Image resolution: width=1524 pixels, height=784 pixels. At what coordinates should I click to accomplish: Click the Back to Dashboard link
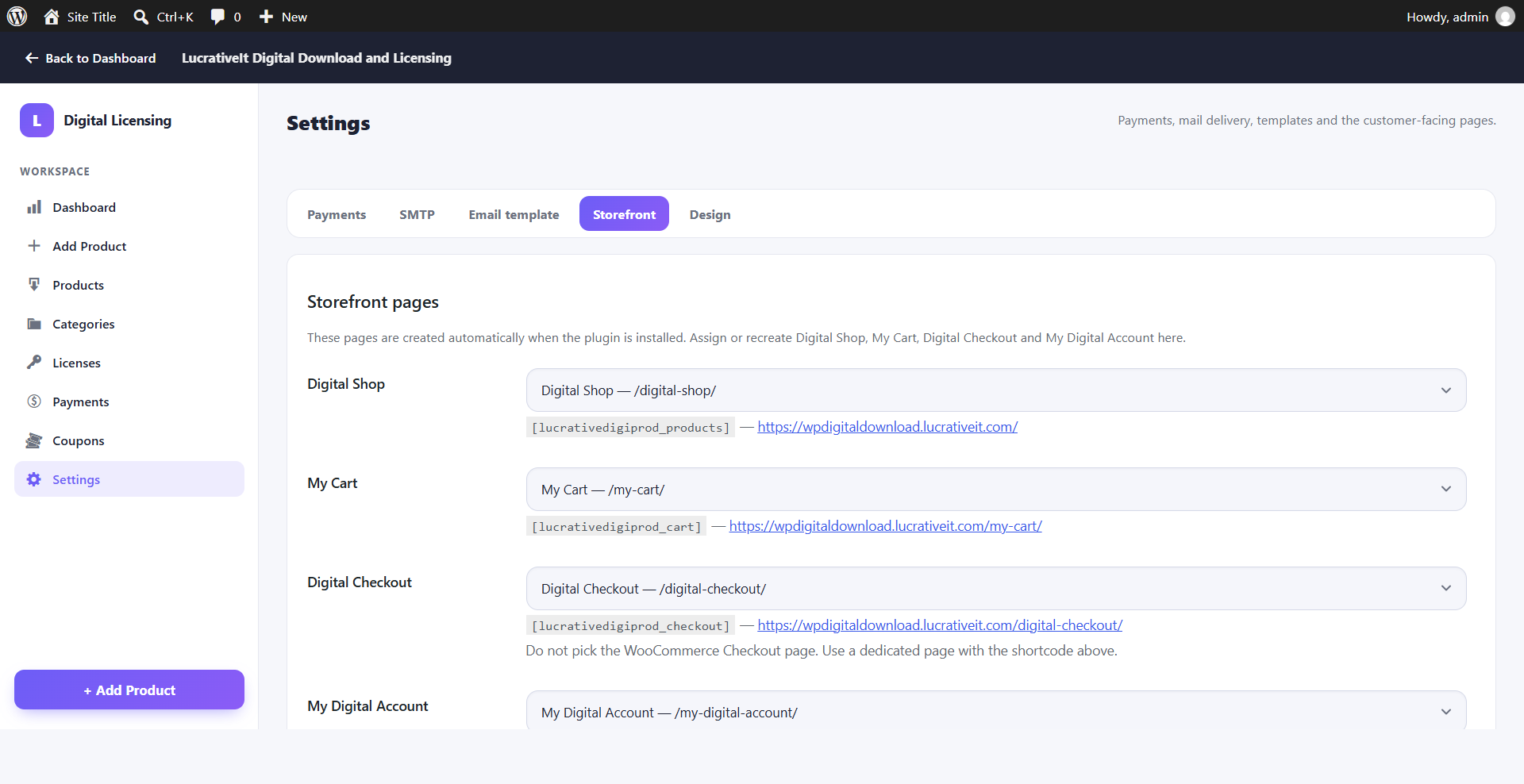click(90, 58)
